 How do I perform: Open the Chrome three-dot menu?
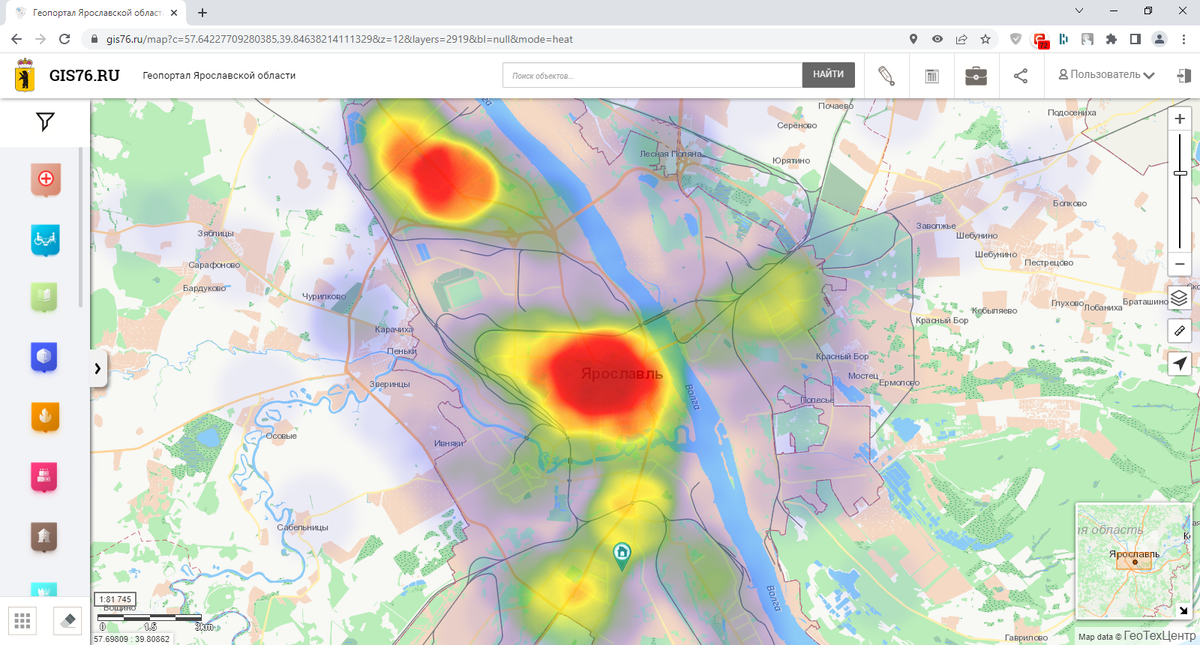[1184, 39]
